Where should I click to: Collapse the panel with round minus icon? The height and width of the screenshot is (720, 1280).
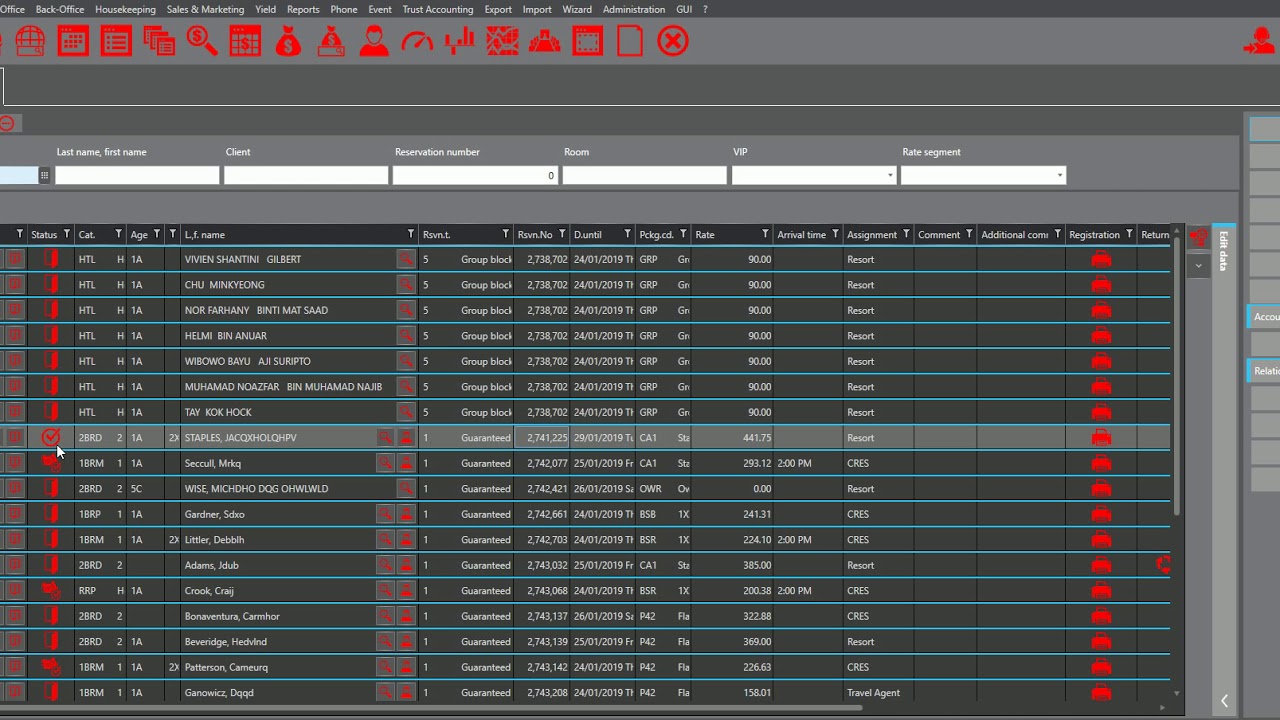point(7,123)
